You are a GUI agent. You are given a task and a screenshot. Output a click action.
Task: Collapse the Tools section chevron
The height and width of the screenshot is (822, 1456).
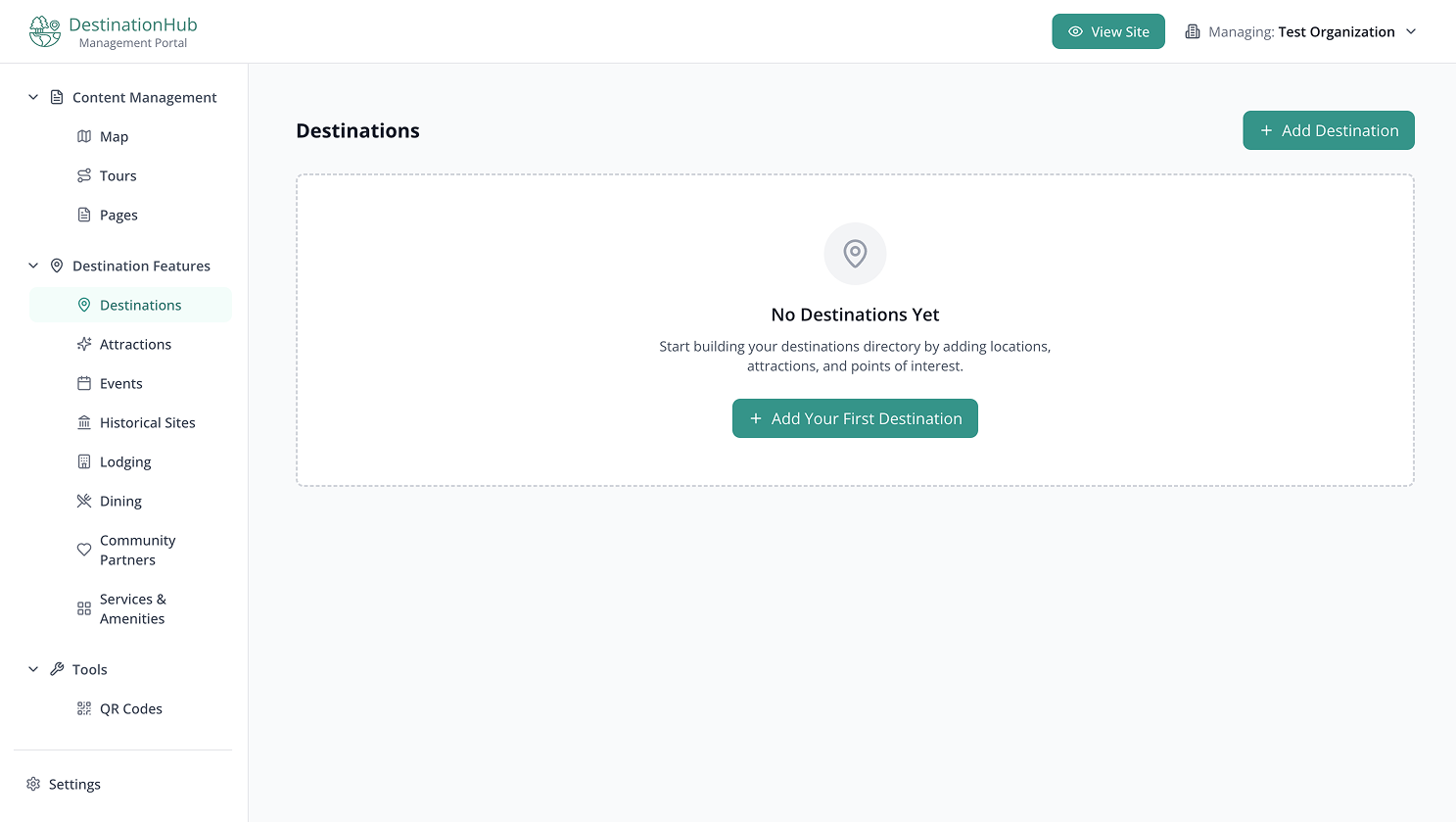[x=33, y=670]
